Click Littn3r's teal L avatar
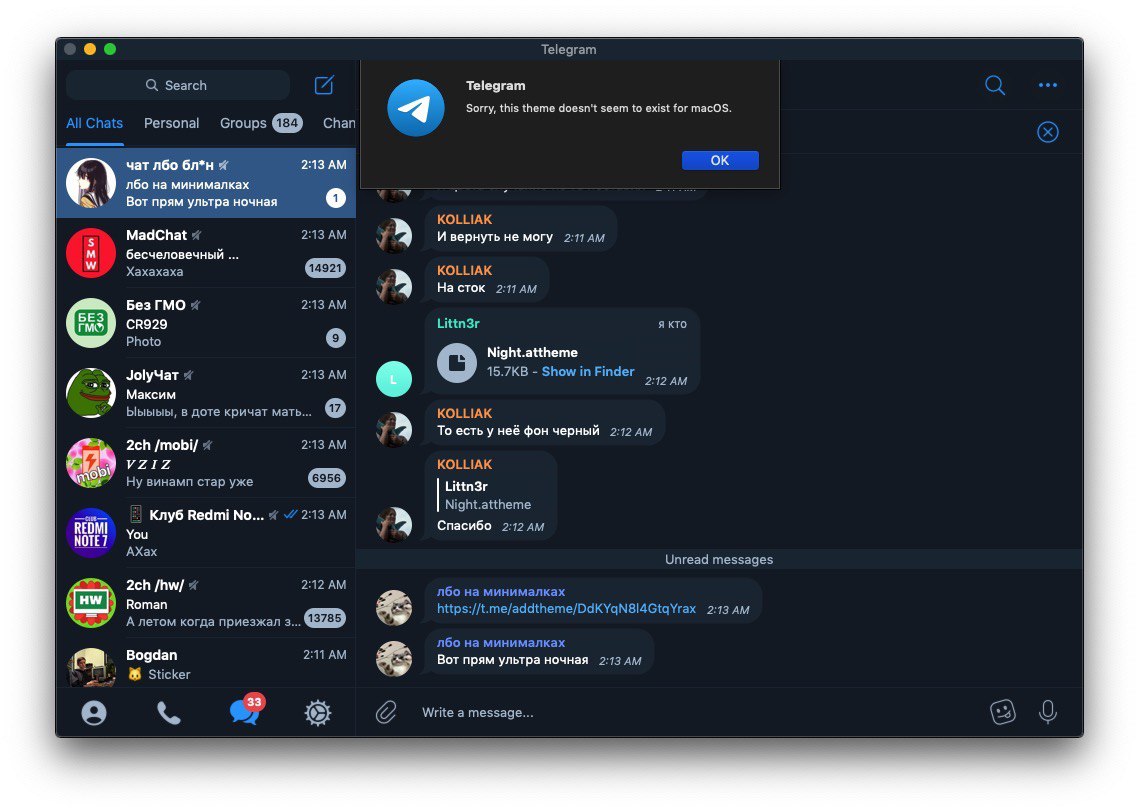This screenshot has width=1139, height=811. (x=394, y=379)
